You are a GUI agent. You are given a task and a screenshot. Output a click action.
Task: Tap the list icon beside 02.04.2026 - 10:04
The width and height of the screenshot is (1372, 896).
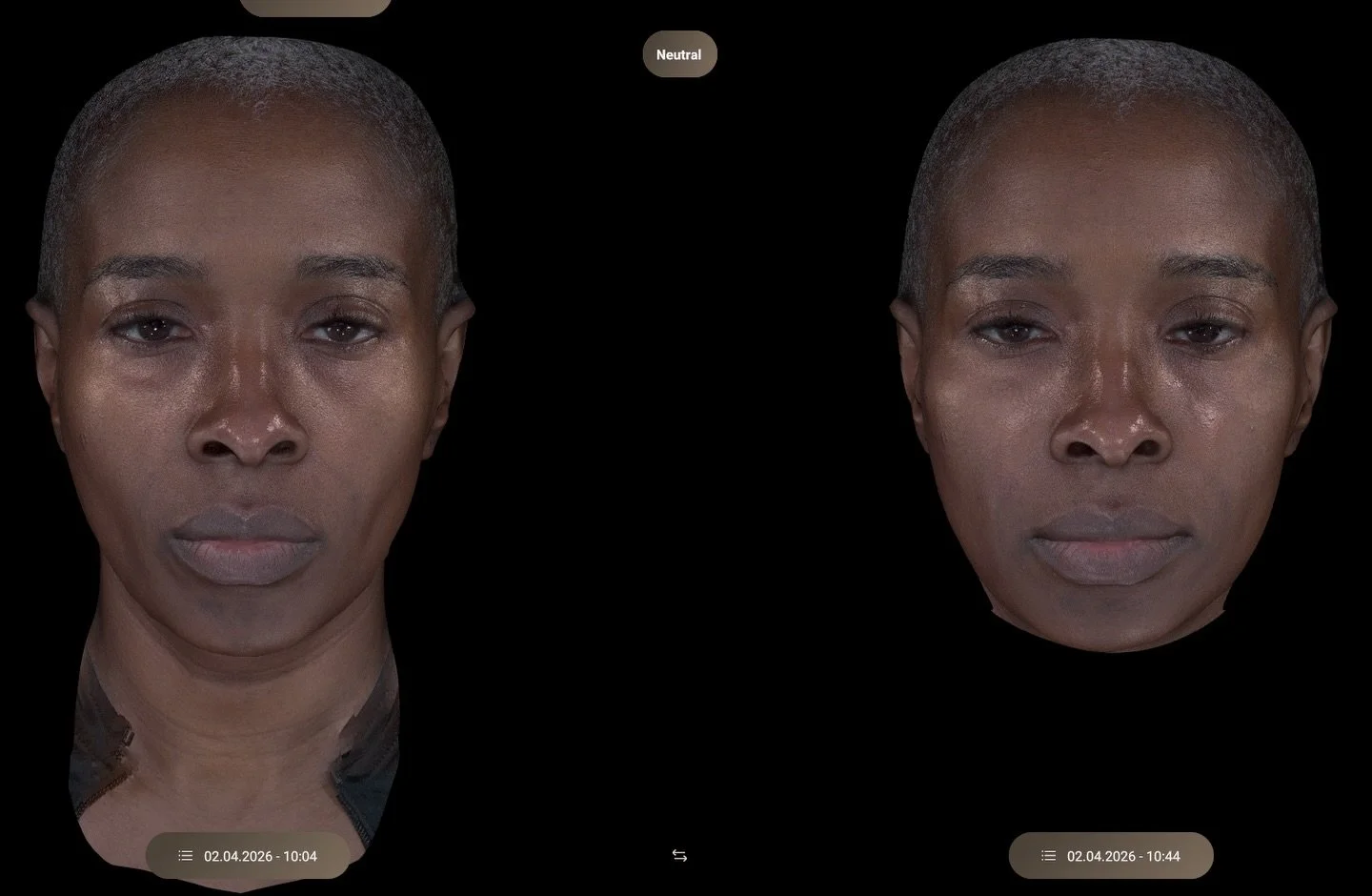point(185,855)
